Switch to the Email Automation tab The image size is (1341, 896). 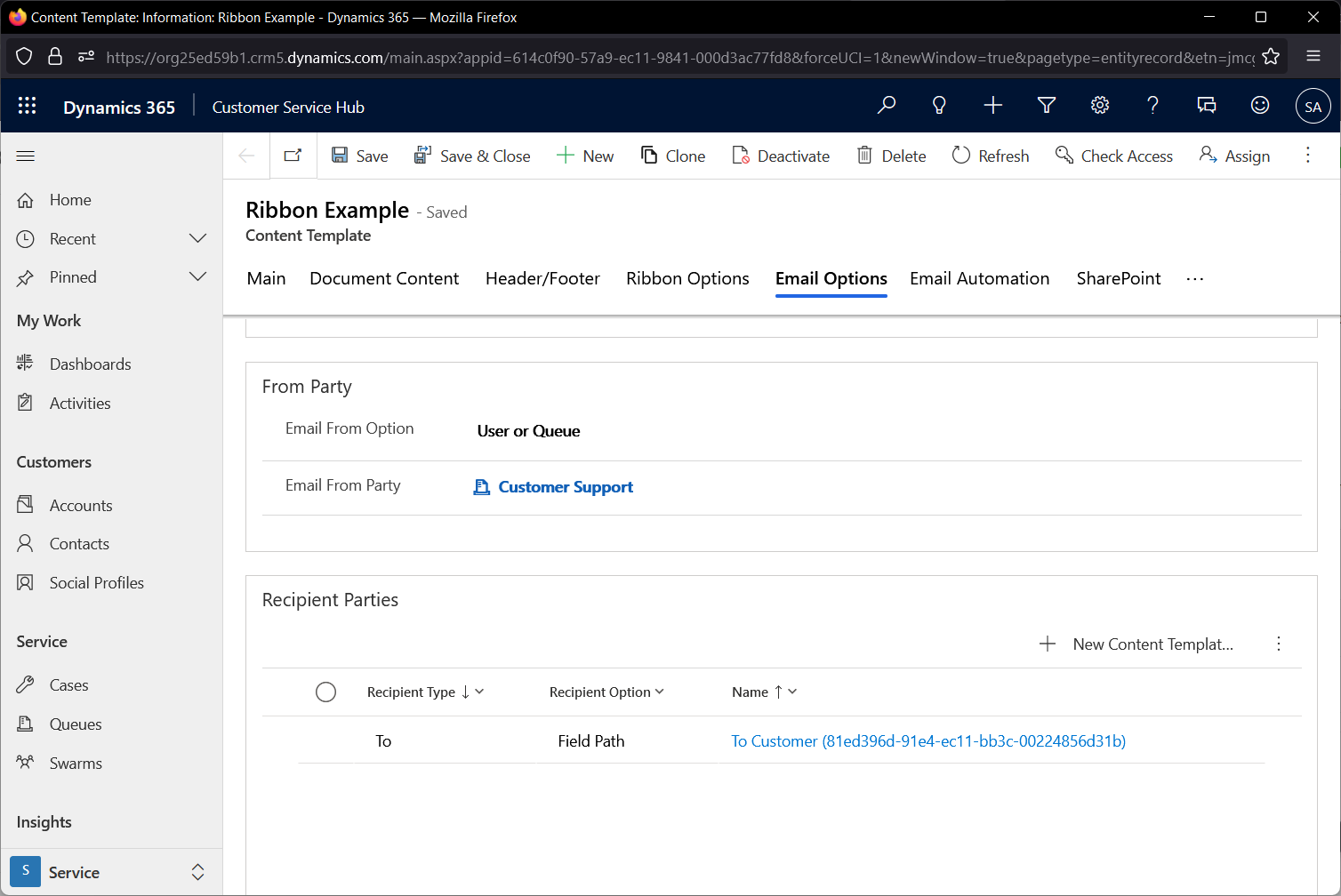click(979, 279)
